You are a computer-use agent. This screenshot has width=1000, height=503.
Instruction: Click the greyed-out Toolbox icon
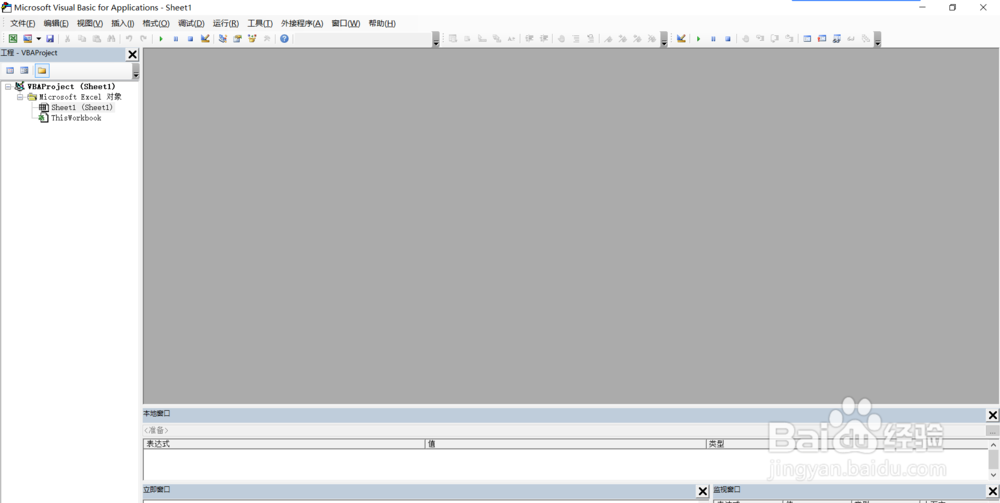coord(267,39)
